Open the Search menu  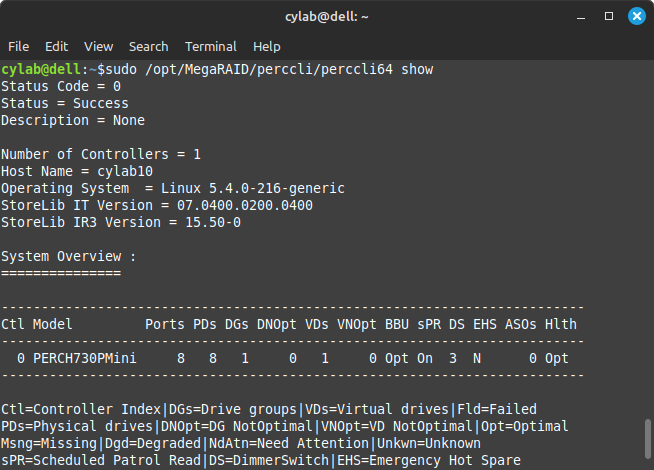point(148,46)
